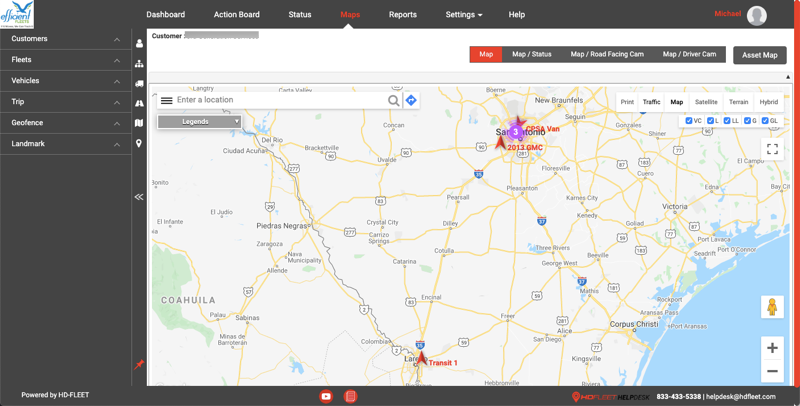Viewport: 800px width, 406px height.
Task: Click the search magnifier icon
Action: coord(393,100)
